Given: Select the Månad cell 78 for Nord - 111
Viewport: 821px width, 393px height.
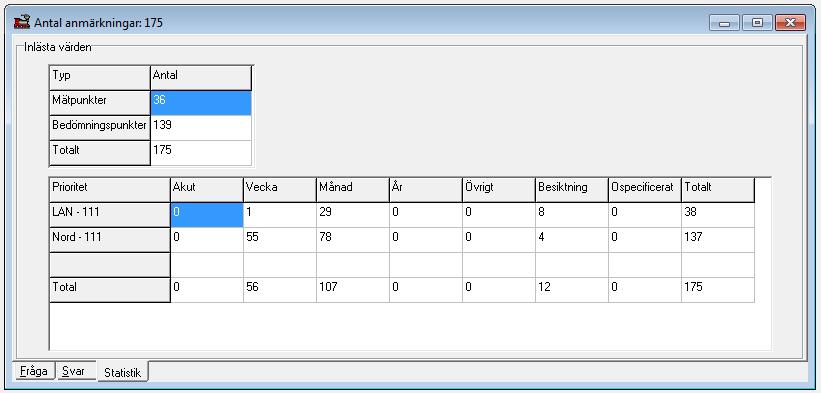Looking at the screenshot, I should coord(352,240).
